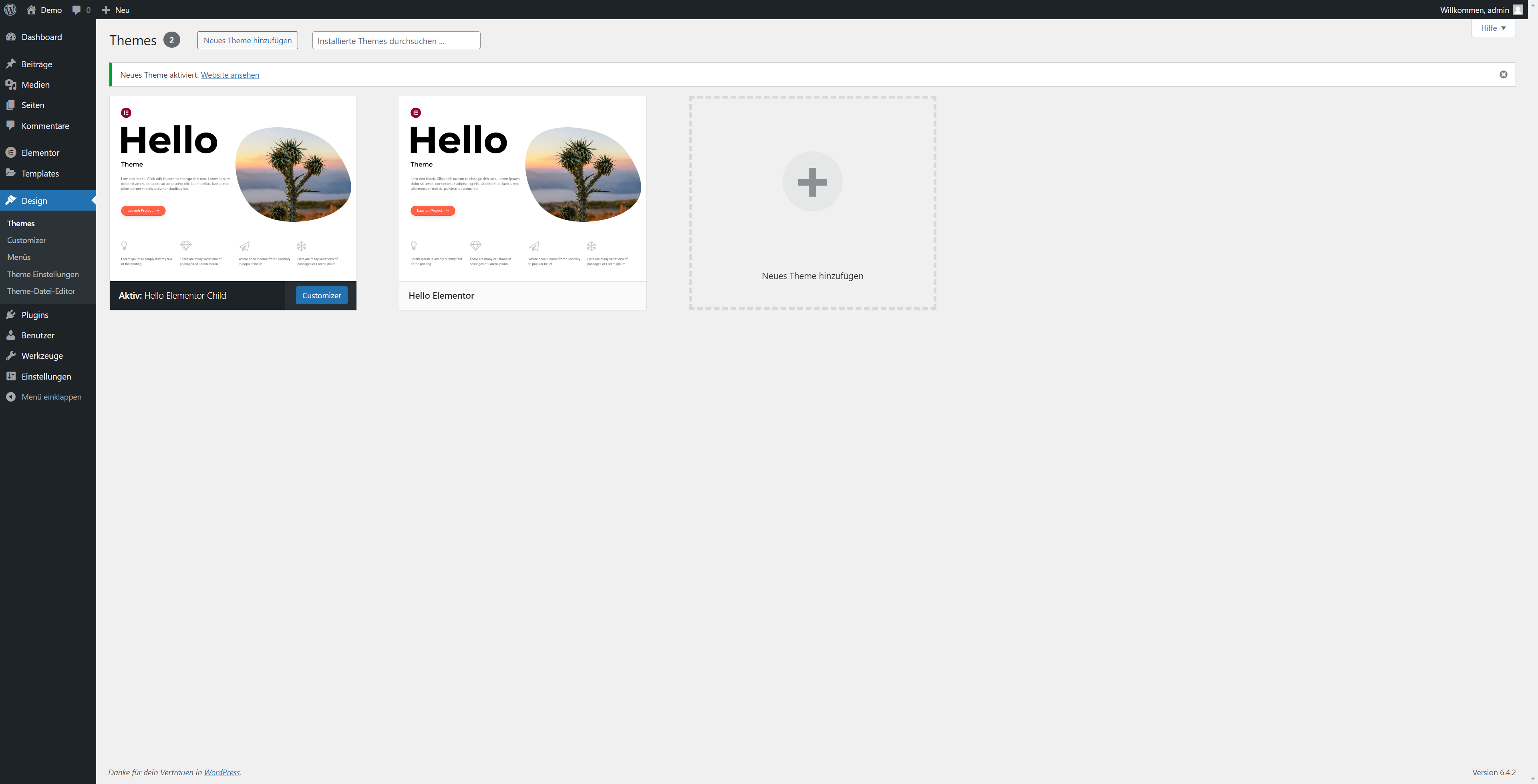Open comments bubble in admin bar
1538x784 pixels.
[x=76, y=10]
